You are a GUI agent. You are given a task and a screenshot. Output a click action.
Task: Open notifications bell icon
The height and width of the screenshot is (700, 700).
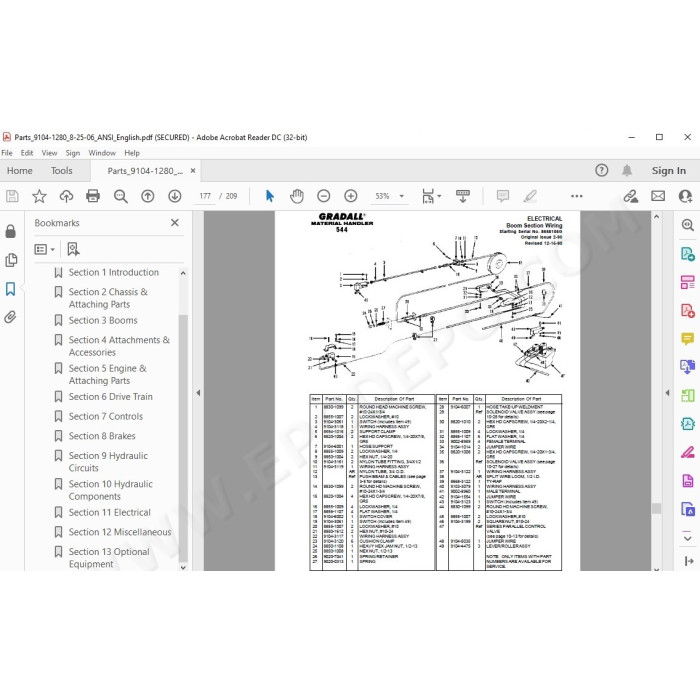coord(627,170)
